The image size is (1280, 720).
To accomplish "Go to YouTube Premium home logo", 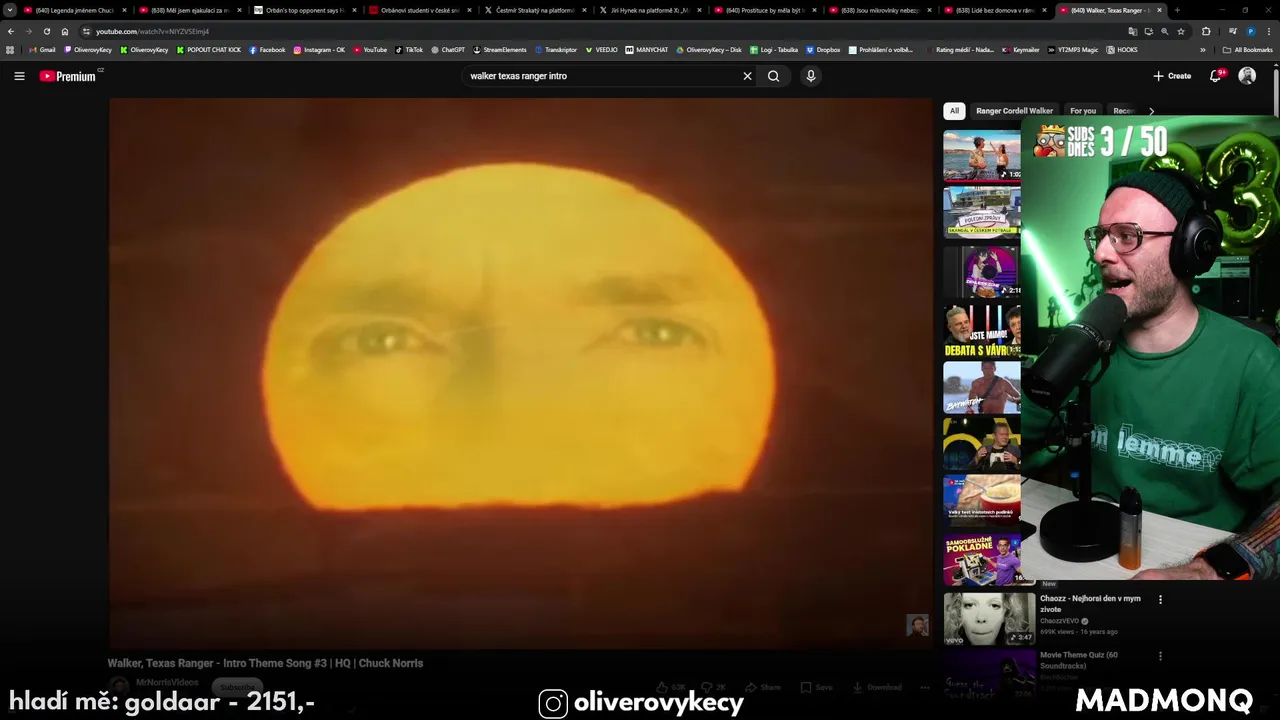I will coord(70,76).
